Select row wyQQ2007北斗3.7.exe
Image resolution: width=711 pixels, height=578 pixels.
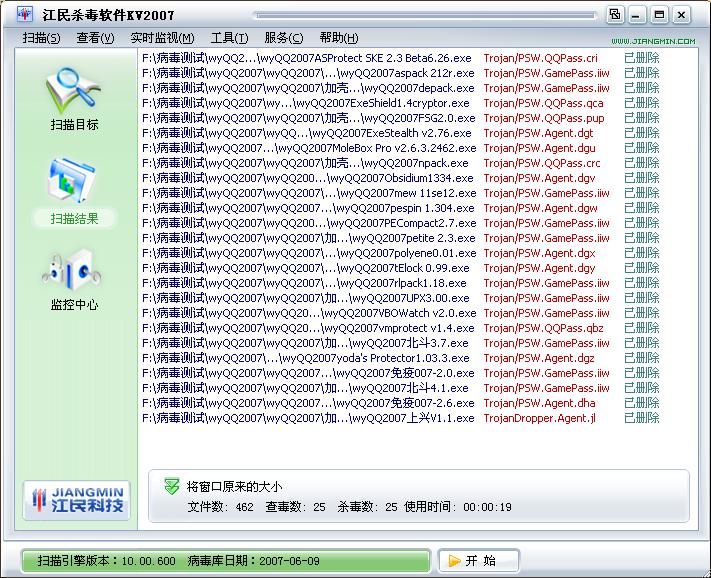coord(401,343)
